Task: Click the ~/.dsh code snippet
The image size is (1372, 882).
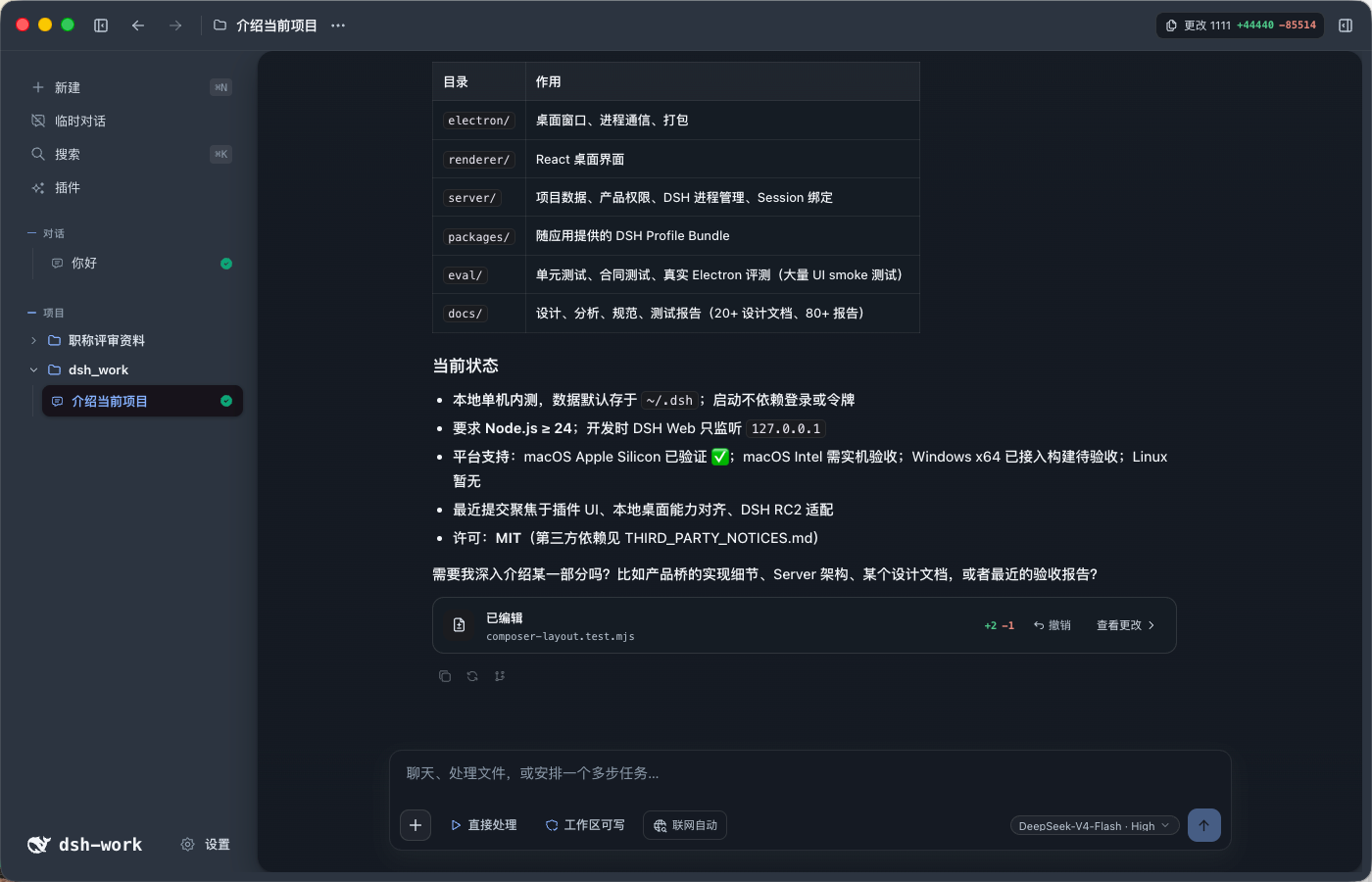Action: (x=669, y=400)
